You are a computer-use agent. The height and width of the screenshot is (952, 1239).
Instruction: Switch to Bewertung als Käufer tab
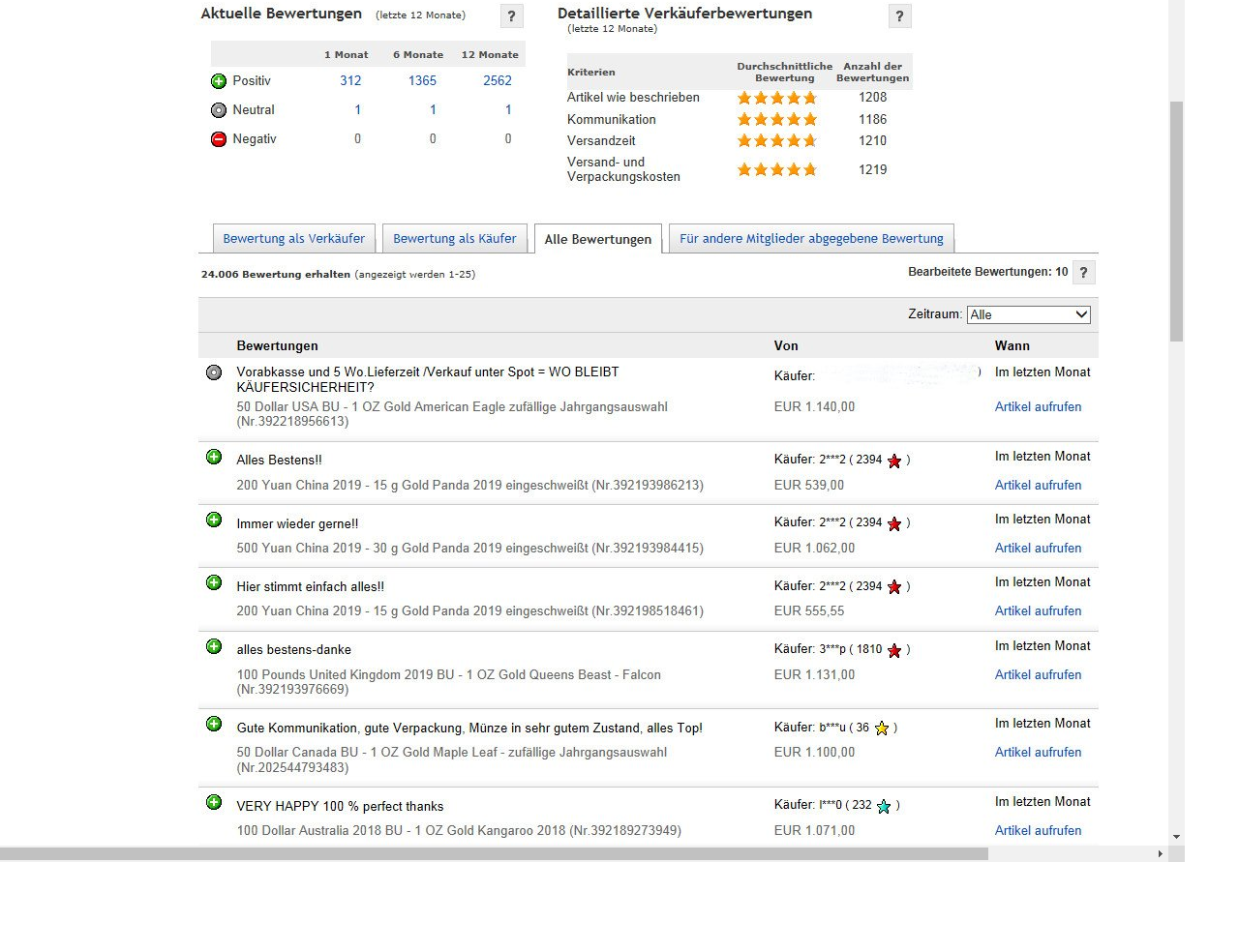pyautogui.click(x=455, y=239)
